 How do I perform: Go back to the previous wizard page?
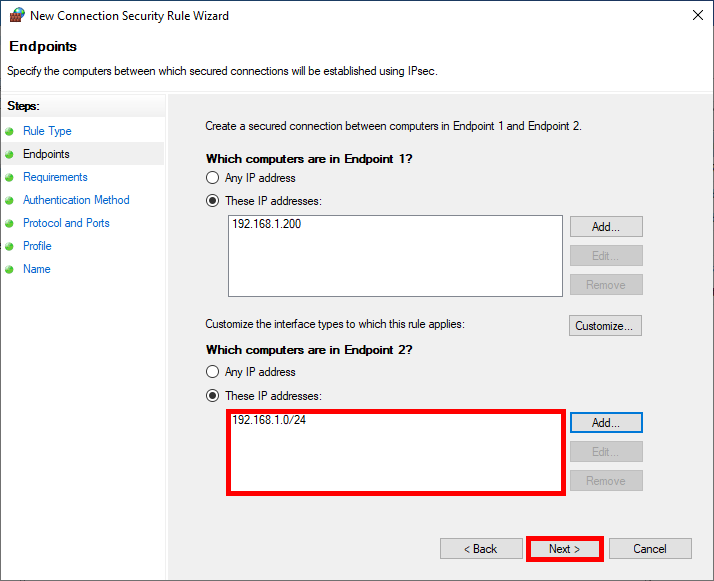coord(481,549)
